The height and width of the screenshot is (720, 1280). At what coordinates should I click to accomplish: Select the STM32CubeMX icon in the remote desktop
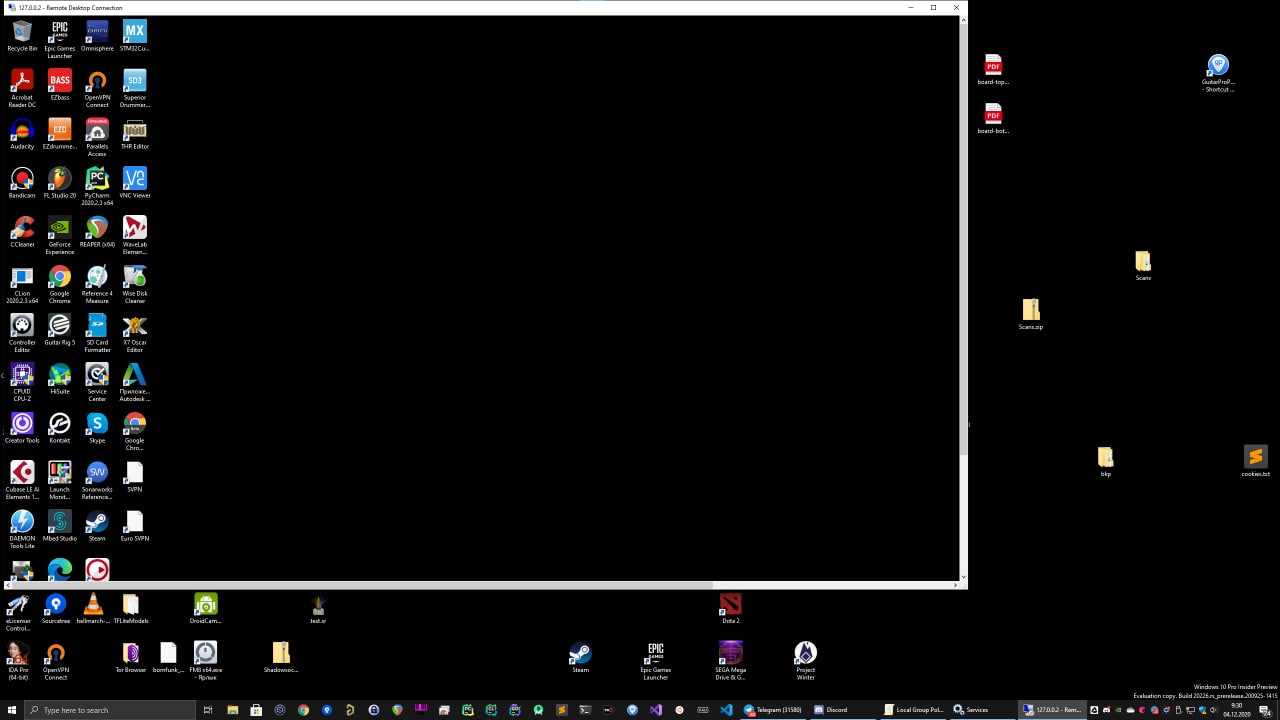coord(134,35)
